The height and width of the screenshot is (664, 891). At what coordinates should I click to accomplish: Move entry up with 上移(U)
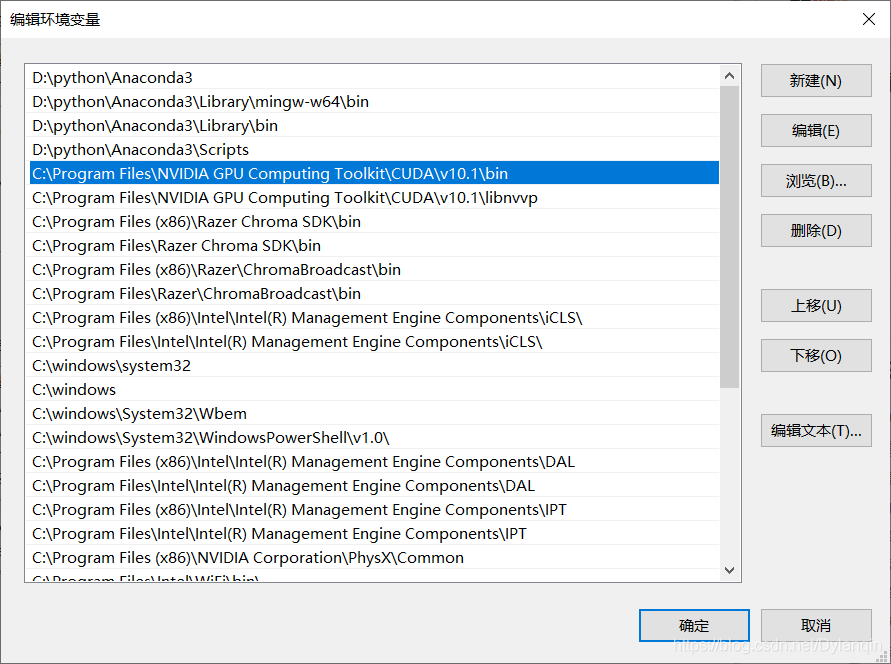click(x=815, y=306)
